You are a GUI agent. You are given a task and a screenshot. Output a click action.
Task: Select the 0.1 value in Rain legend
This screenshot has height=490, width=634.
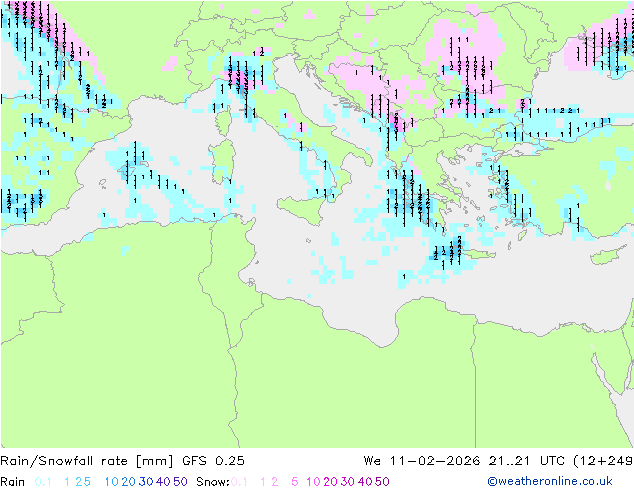tap(43, 482)
